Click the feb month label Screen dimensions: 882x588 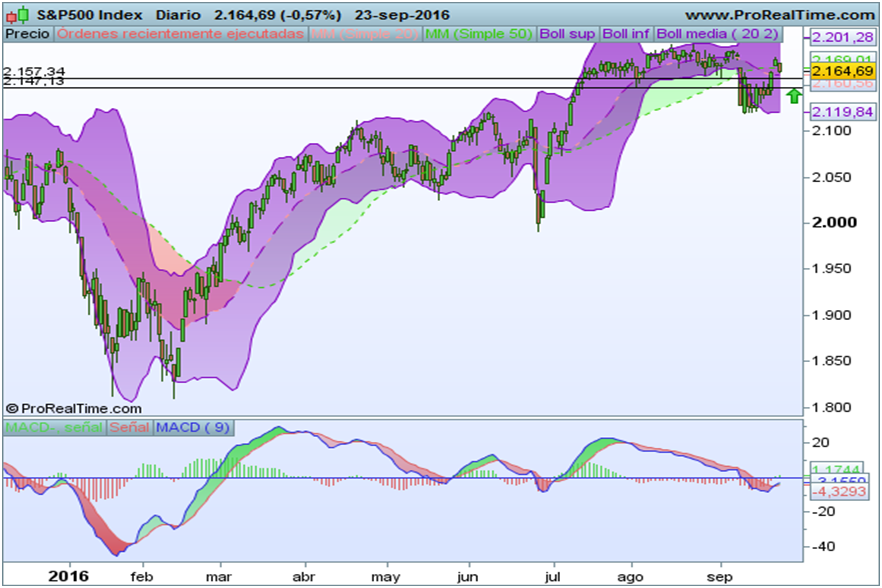(142, 577)
